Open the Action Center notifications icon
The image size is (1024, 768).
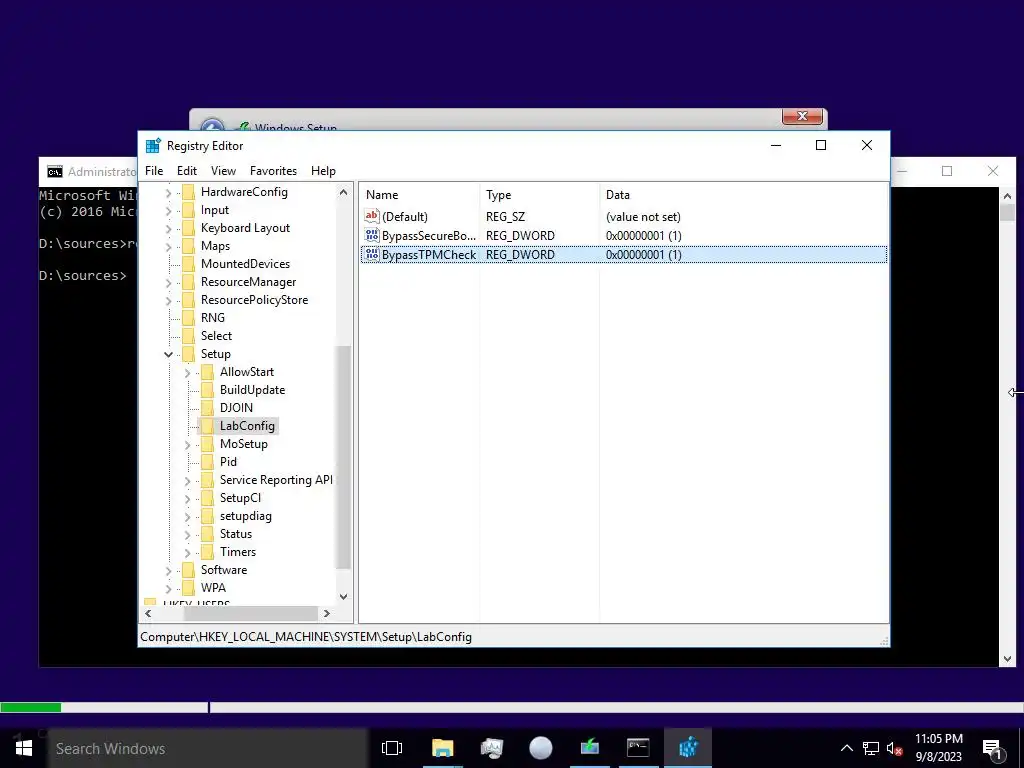pos(992,748)
